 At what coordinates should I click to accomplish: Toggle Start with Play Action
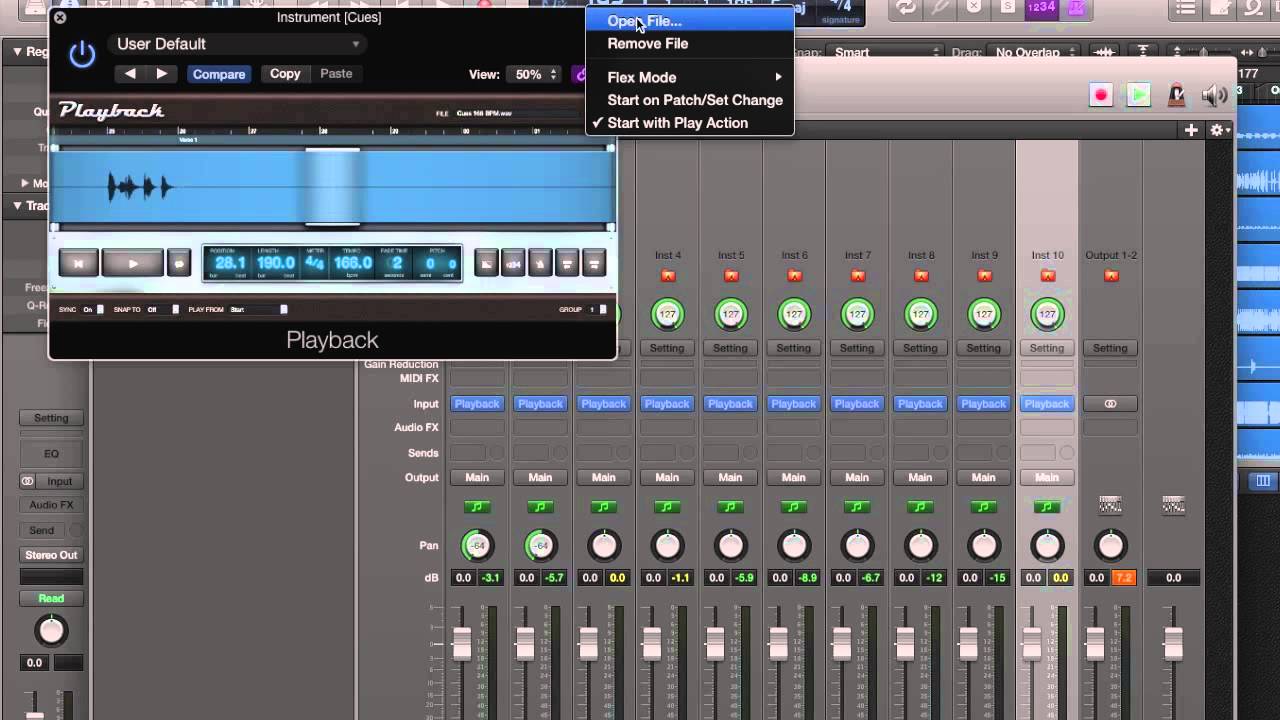coord(690,123)
